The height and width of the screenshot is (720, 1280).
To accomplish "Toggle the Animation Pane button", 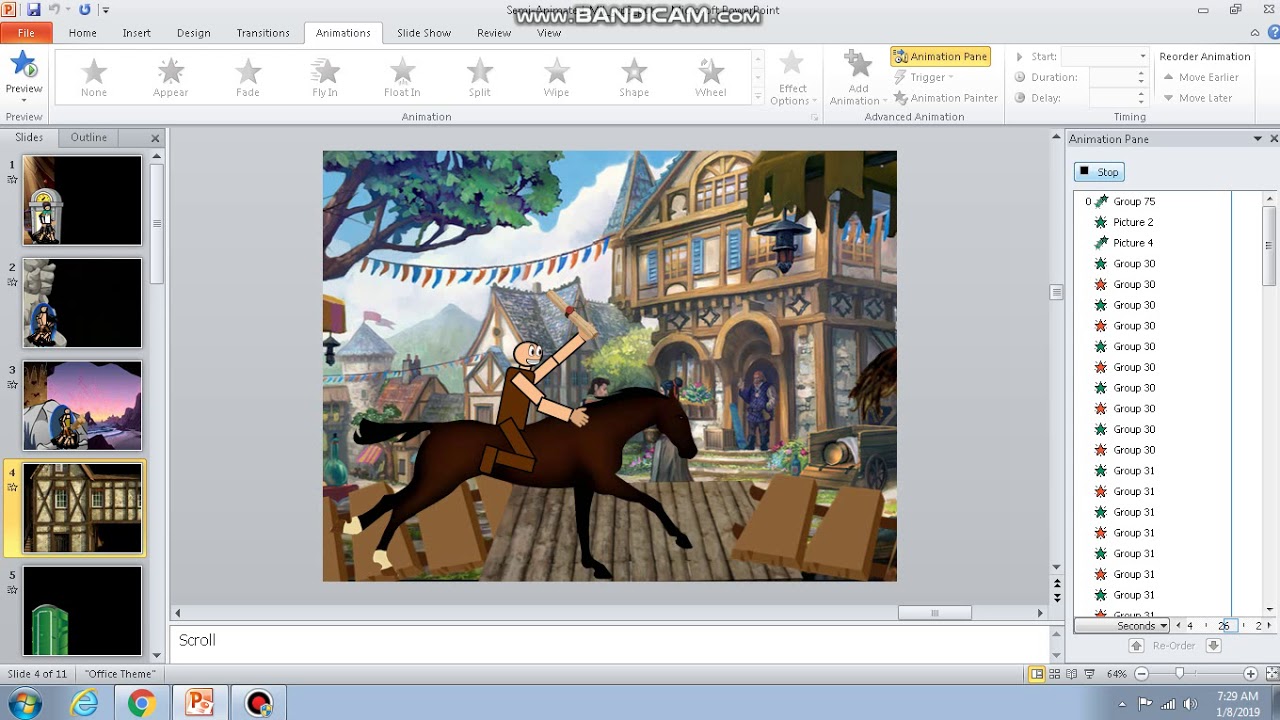I will pos(940,57).
